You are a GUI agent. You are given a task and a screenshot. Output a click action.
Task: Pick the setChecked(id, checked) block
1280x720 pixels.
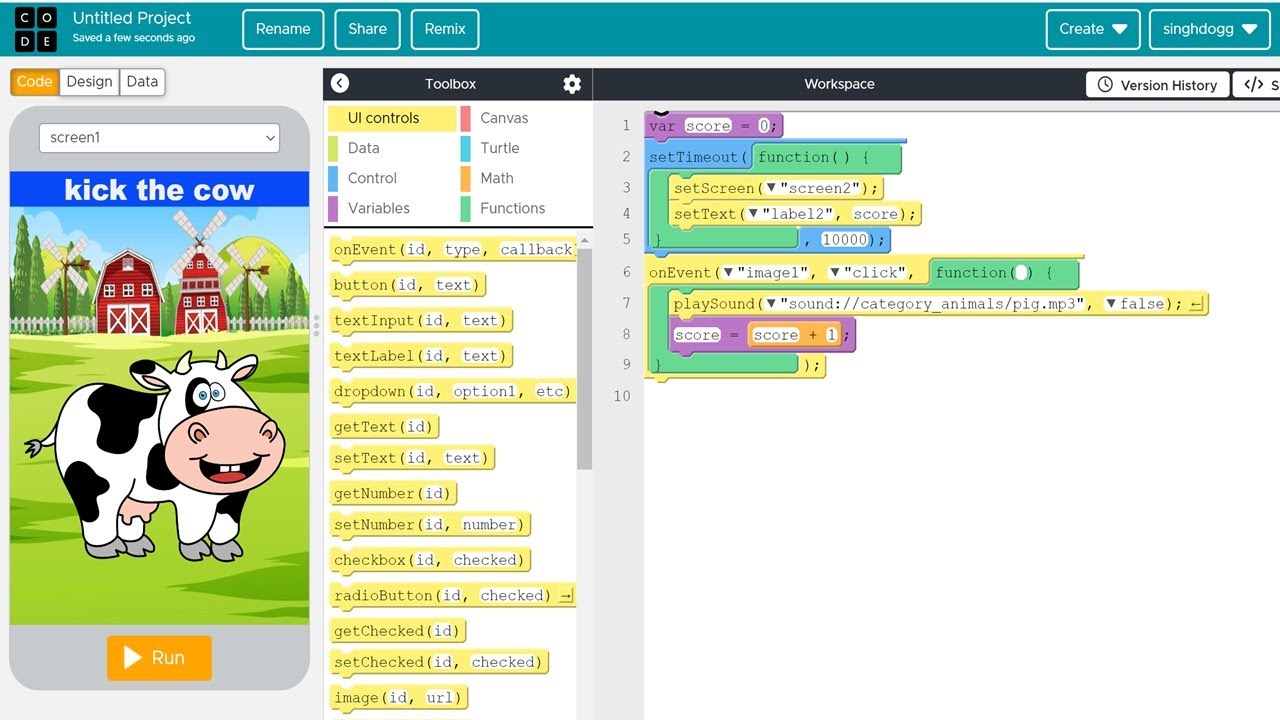pos(439,662)
